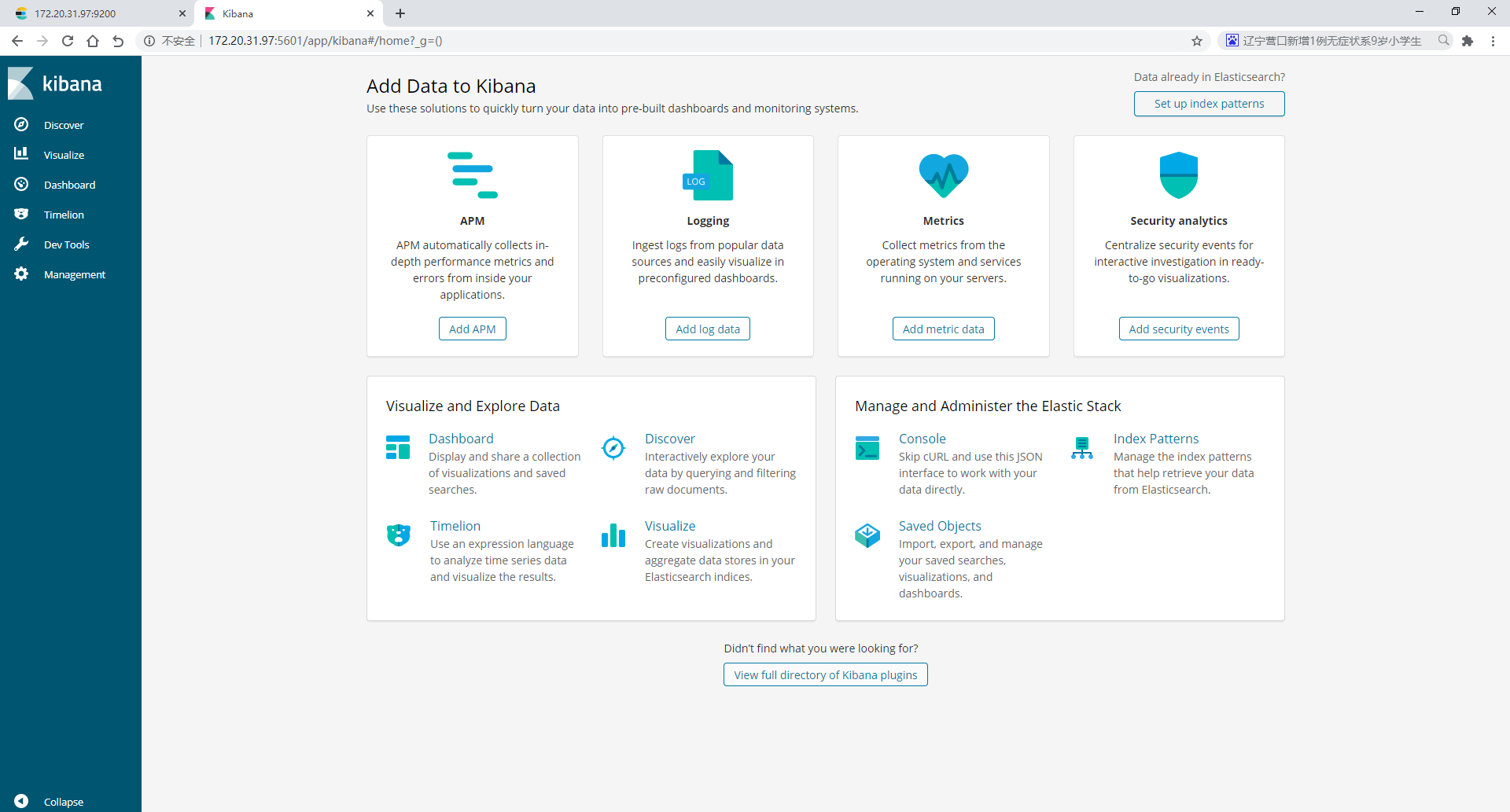The height and width of the screenshot is (812, 1510).
Task: Click the Security analytics shield icon
Action: pos(1179,175)
